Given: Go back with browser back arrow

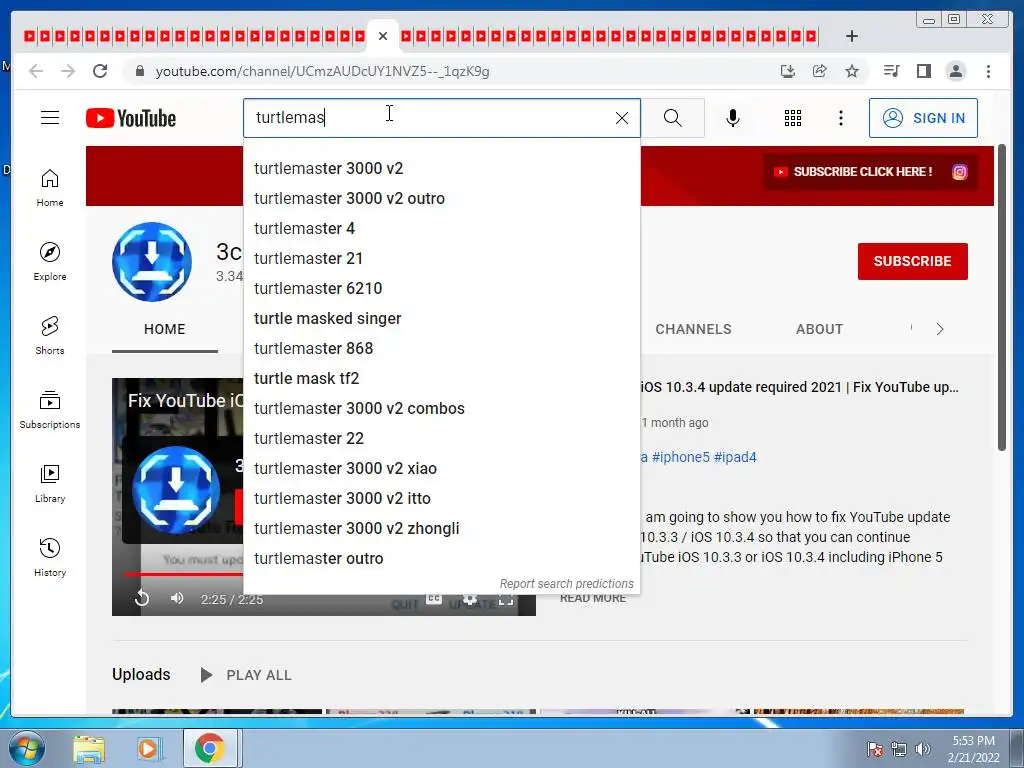Looking at the screenshot, I should coord(36,71).
